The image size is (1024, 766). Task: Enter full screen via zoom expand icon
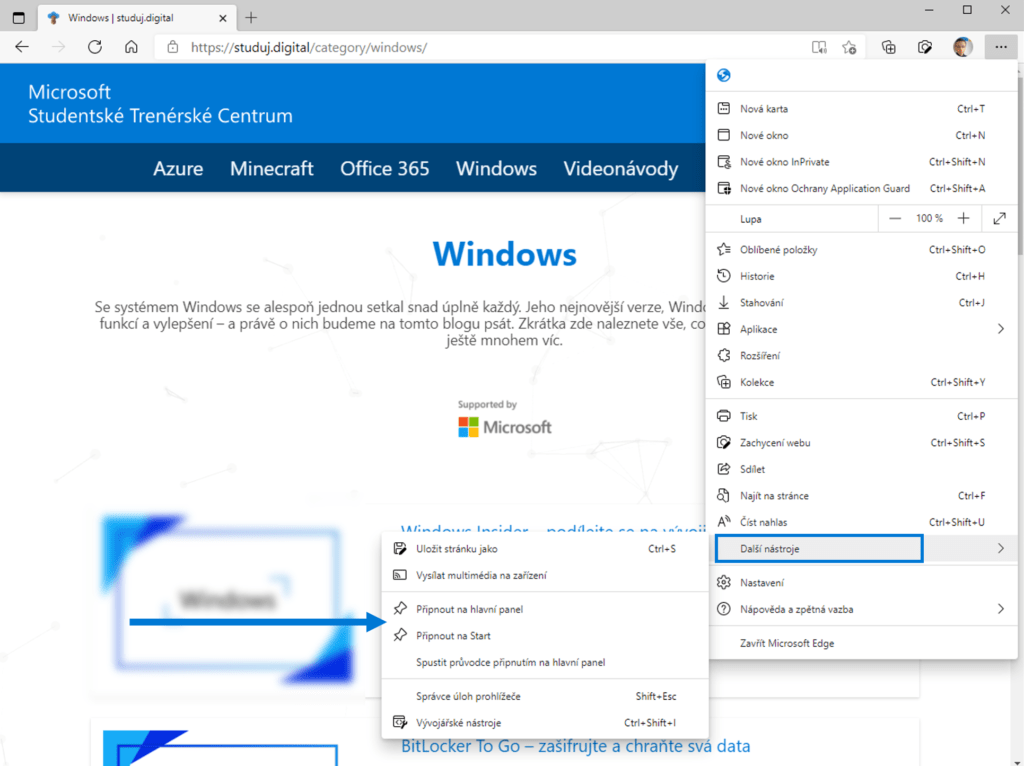point(1000,218)
